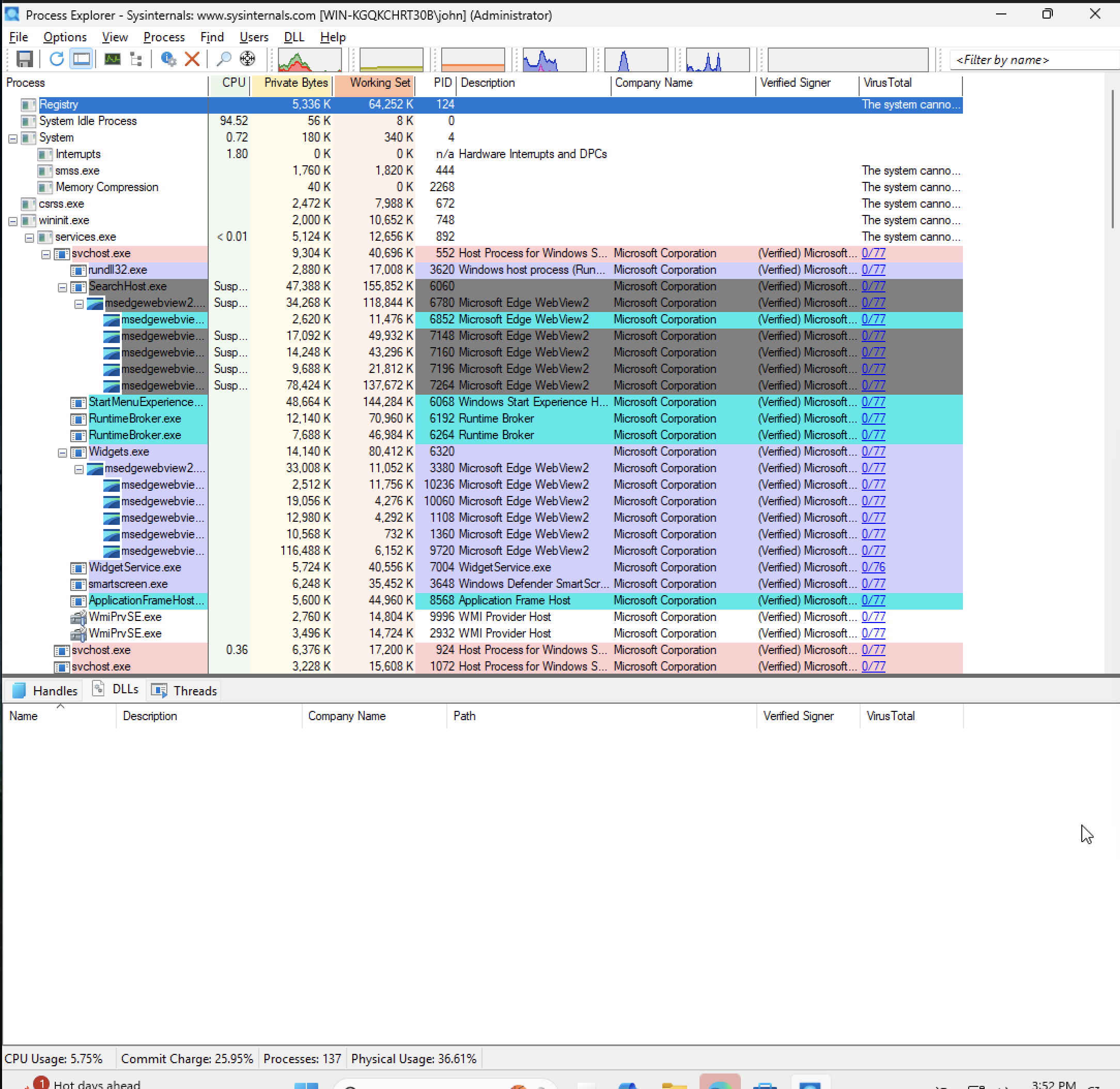Open VirusTotal 0/76 link for WidgetService.exe
This screenshot has height=1089, width=1120.
click(x=874, y=567)
